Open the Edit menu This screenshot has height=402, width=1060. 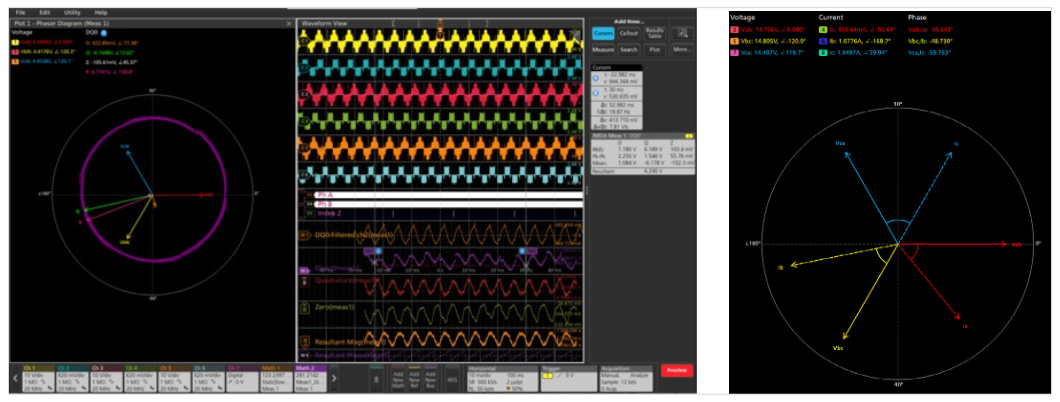[x=45, y=13]
